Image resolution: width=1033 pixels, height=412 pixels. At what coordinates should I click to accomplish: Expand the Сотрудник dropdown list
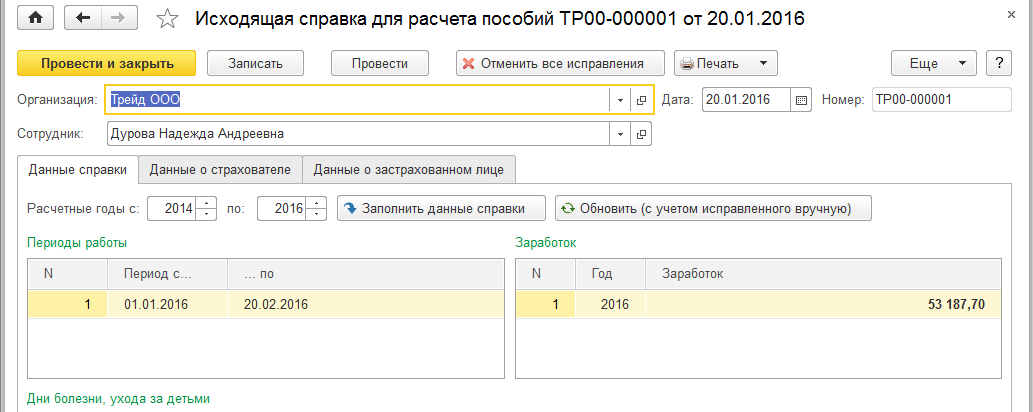(x=620, y=134)
